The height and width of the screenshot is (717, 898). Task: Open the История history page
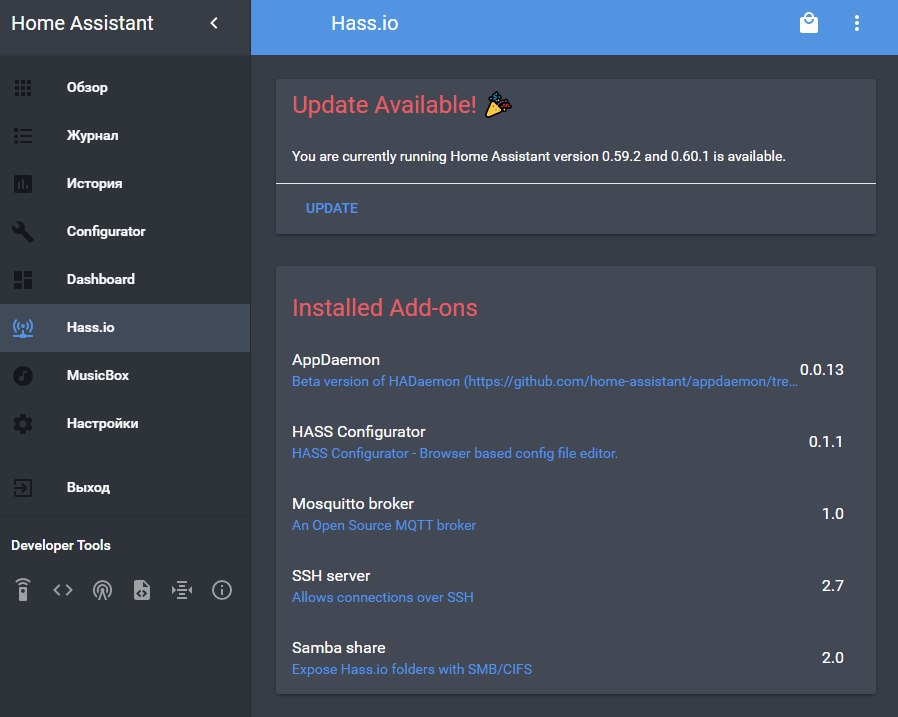125,184
